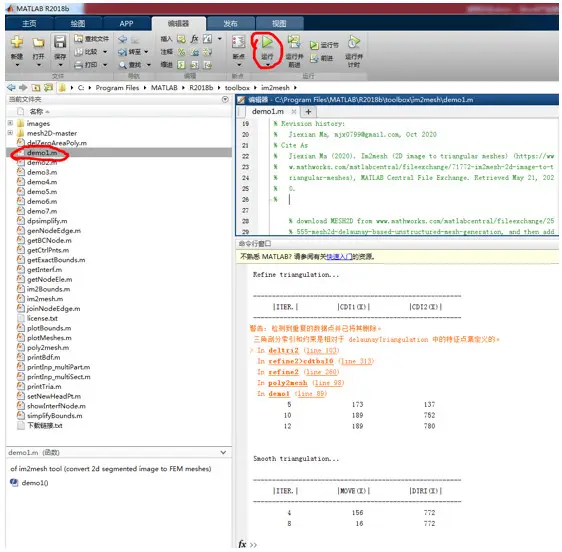Click the New (新建) file icon
This screenshot has height=552, width=562.
point(16,43)
